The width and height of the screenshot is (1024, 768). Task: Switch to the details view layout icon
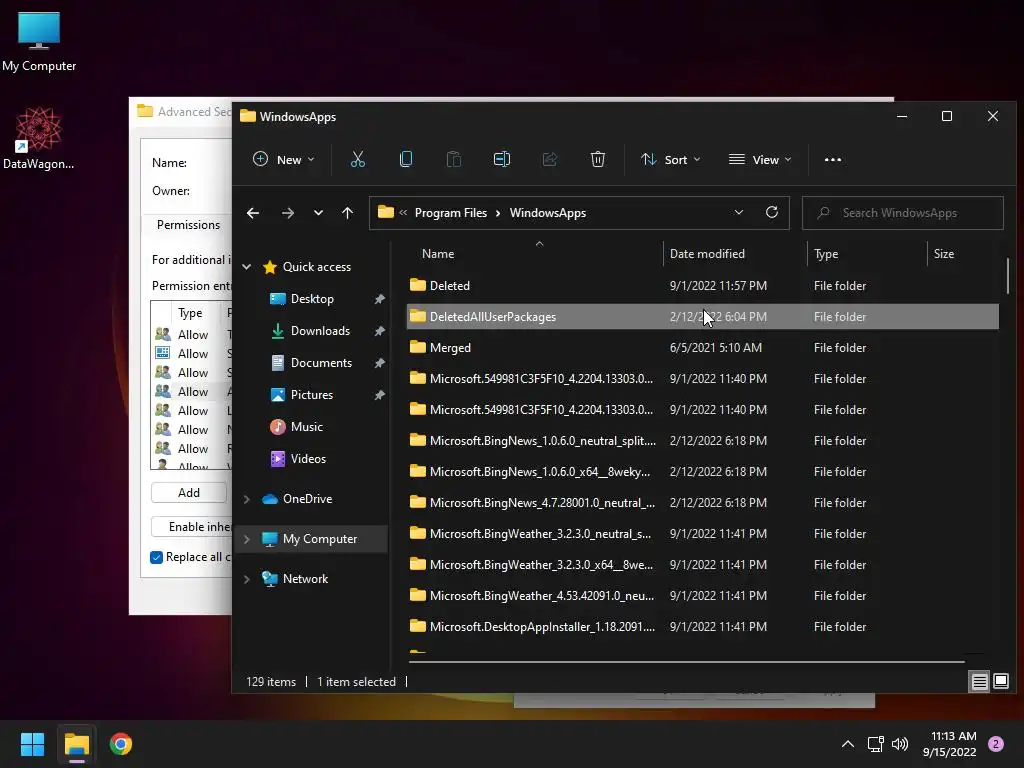pos(980,682)
